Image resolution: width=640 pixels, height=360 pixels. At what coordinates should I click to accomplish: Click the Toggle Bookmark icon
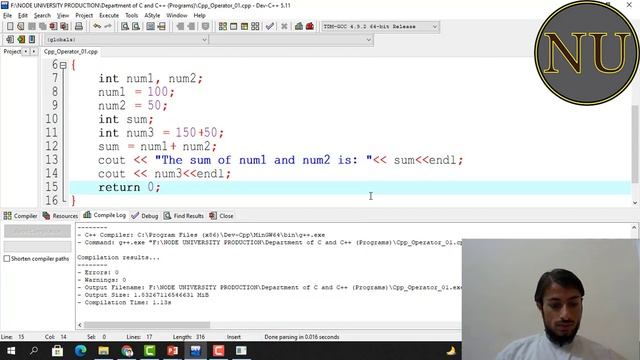[21, 40]
